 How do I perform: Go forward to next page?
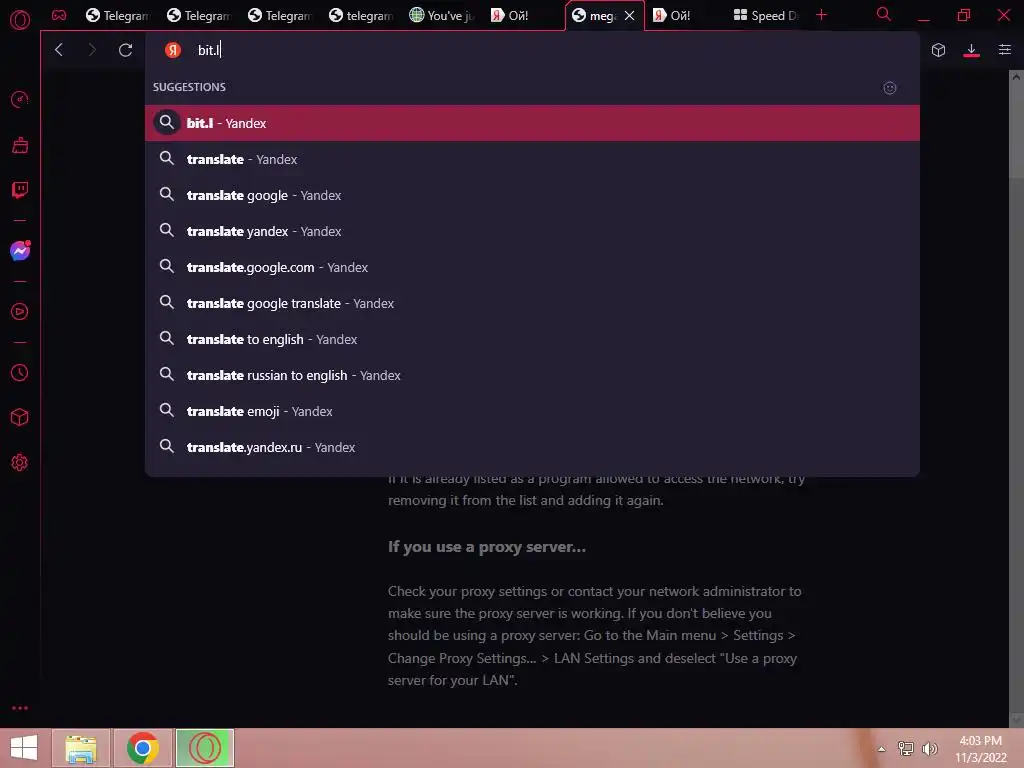coord(92,50)
